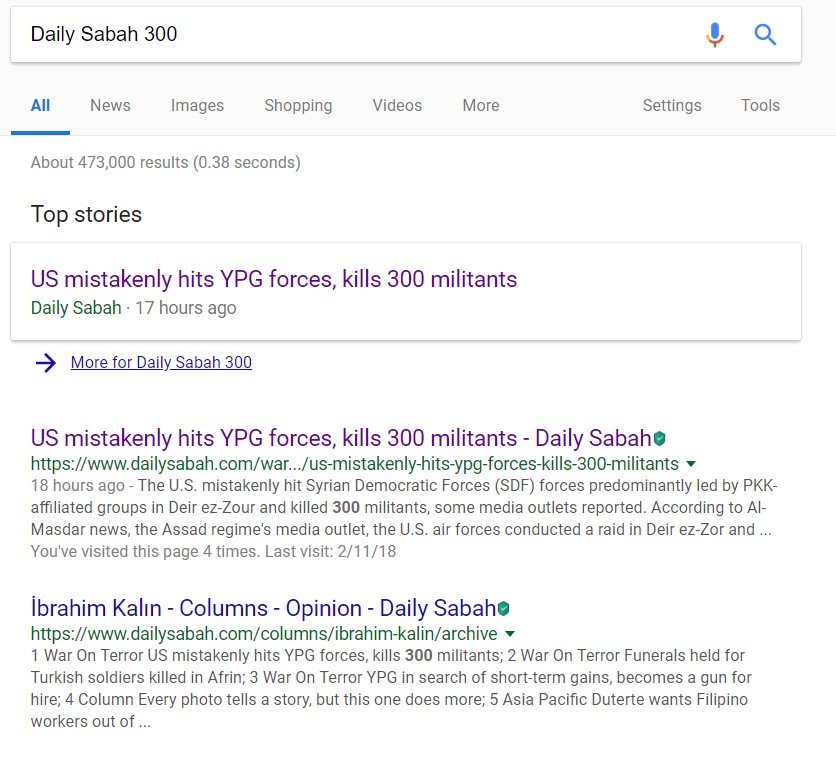The height and width of the screenshot is (759, 836).
Task: Switch to the News tab
Action: click(110, 106)
